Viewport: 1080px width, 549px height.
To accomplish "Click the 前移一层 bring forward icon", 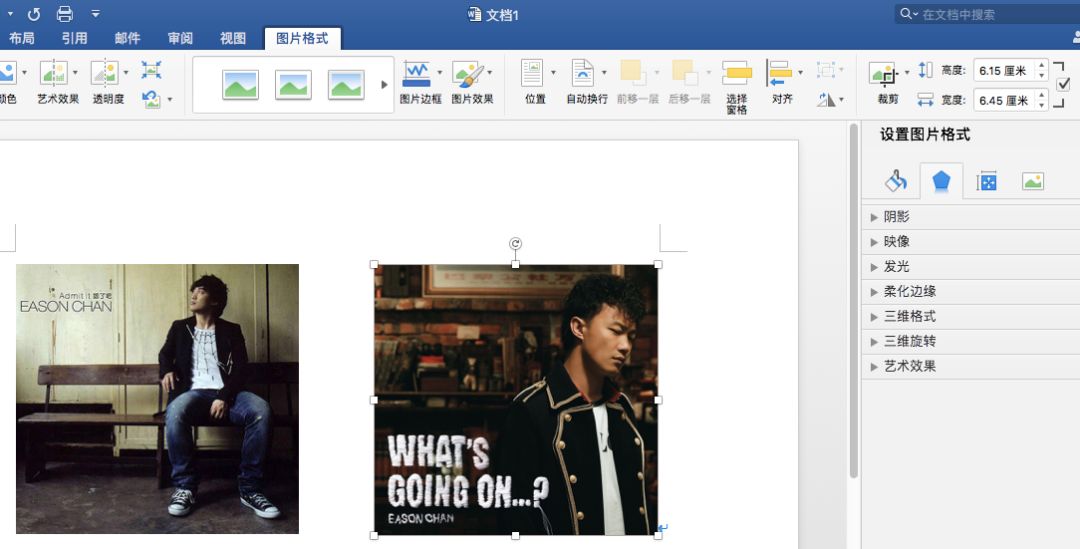I will 633,72.
